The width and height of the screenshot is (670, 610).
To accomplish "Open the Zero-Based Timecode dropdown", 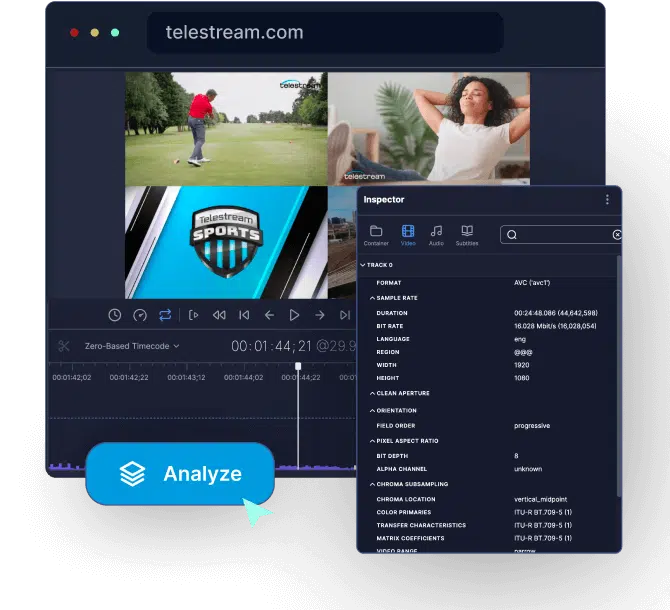I will click(x=132, y=346).
